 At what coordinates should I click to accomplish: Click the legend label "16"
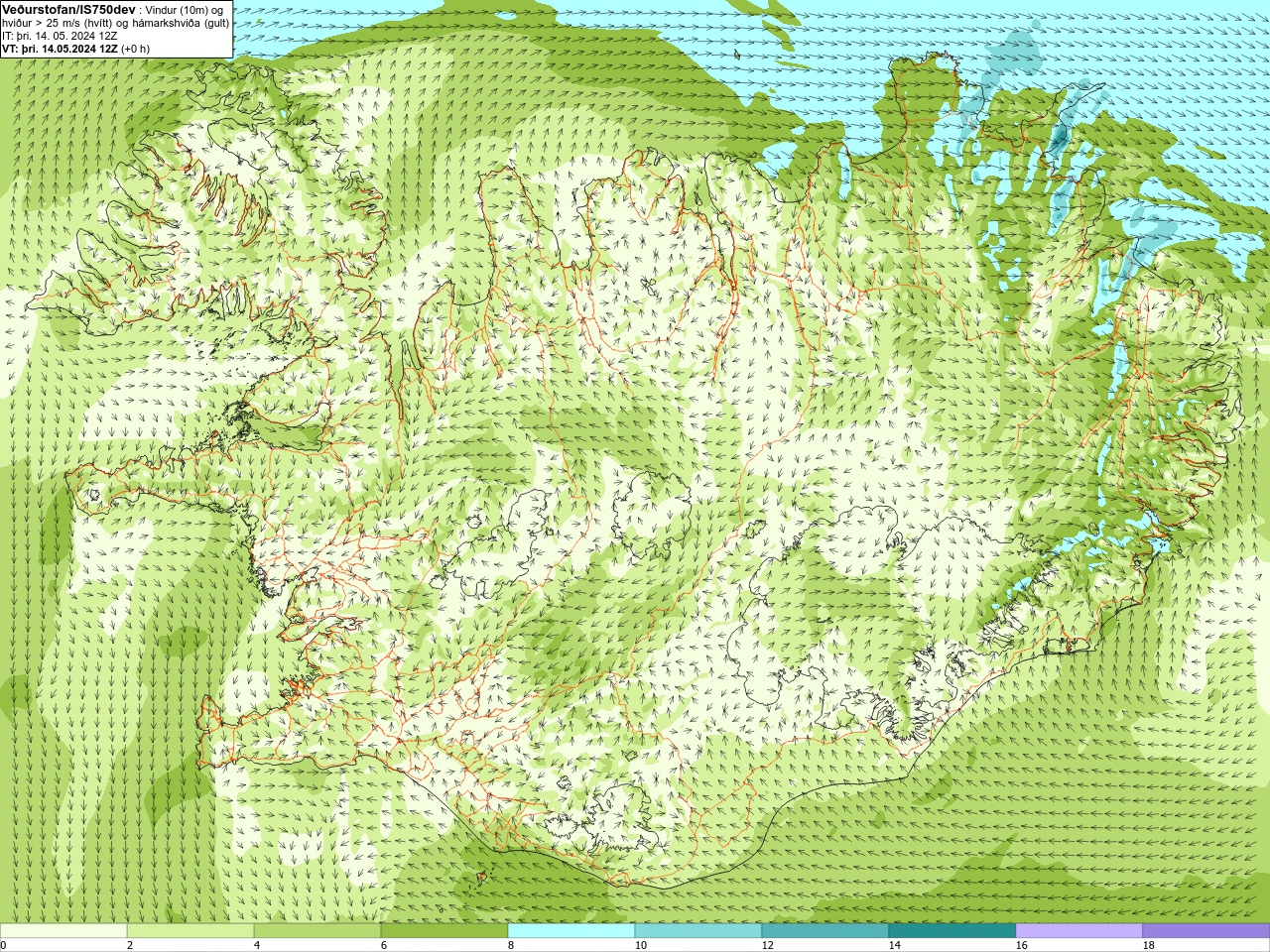click(1021, 945)
